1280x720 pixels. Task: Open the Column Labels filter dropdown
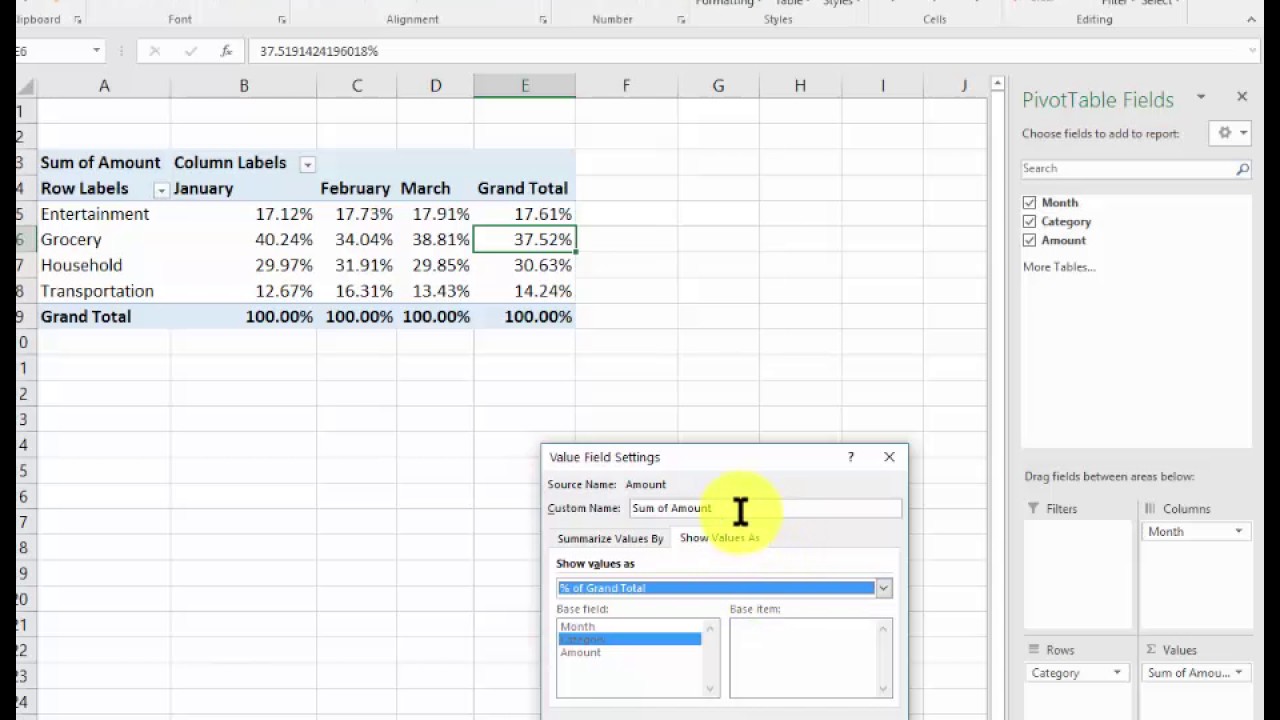pyautogui.click(x=307, y=164)
